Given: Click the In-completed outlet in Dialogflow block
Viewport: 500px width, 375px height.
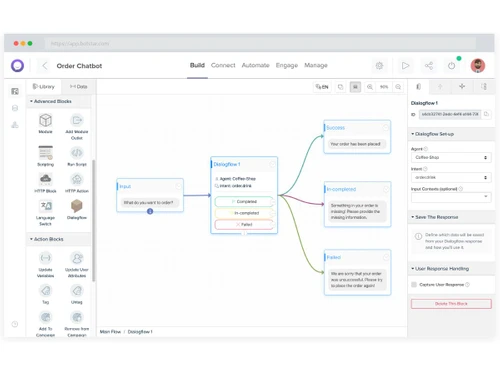Looking at the screenshot, I should 244,213.
